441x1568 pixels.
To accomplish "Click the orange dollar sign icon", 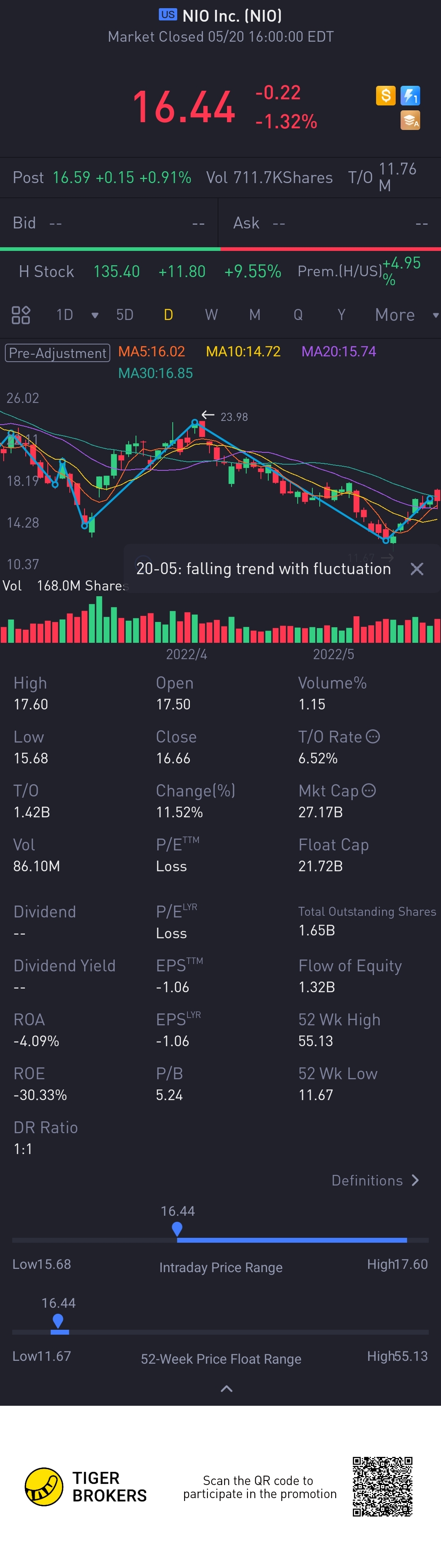I will (385, 95).
